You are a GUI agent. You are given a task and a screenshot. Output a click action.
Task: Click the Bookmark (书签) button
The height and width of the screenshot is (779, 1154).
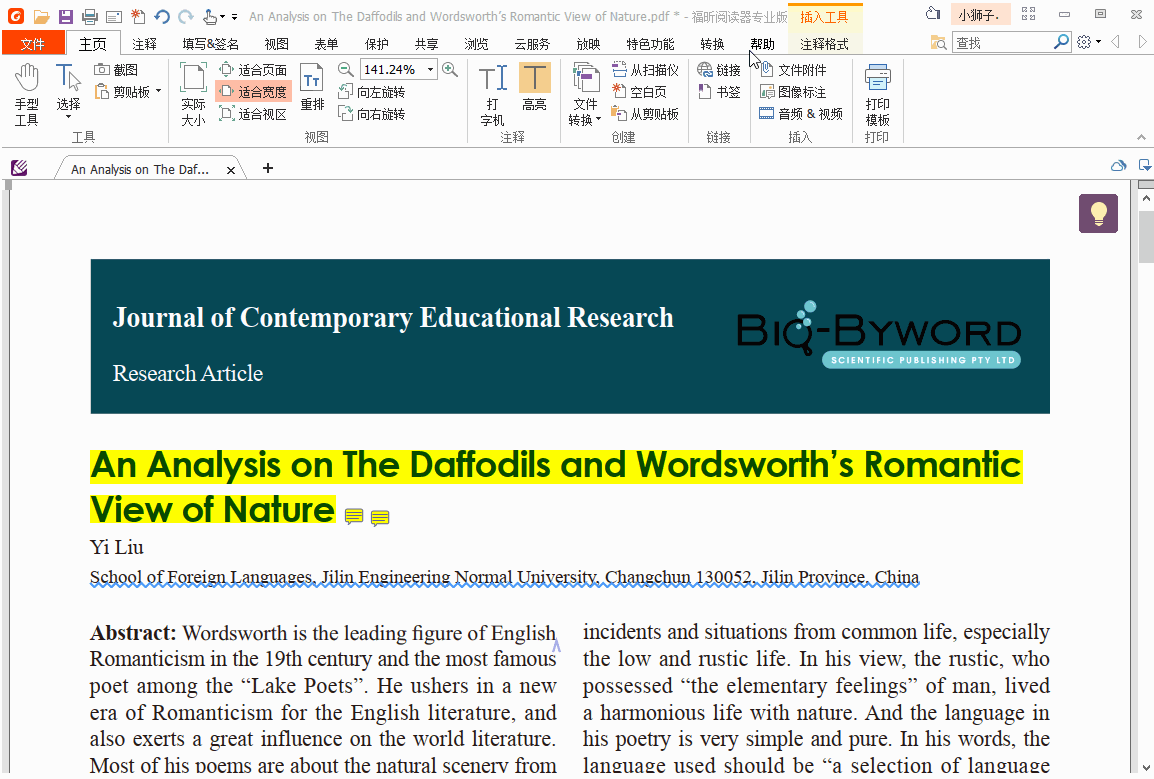point(719,92)
